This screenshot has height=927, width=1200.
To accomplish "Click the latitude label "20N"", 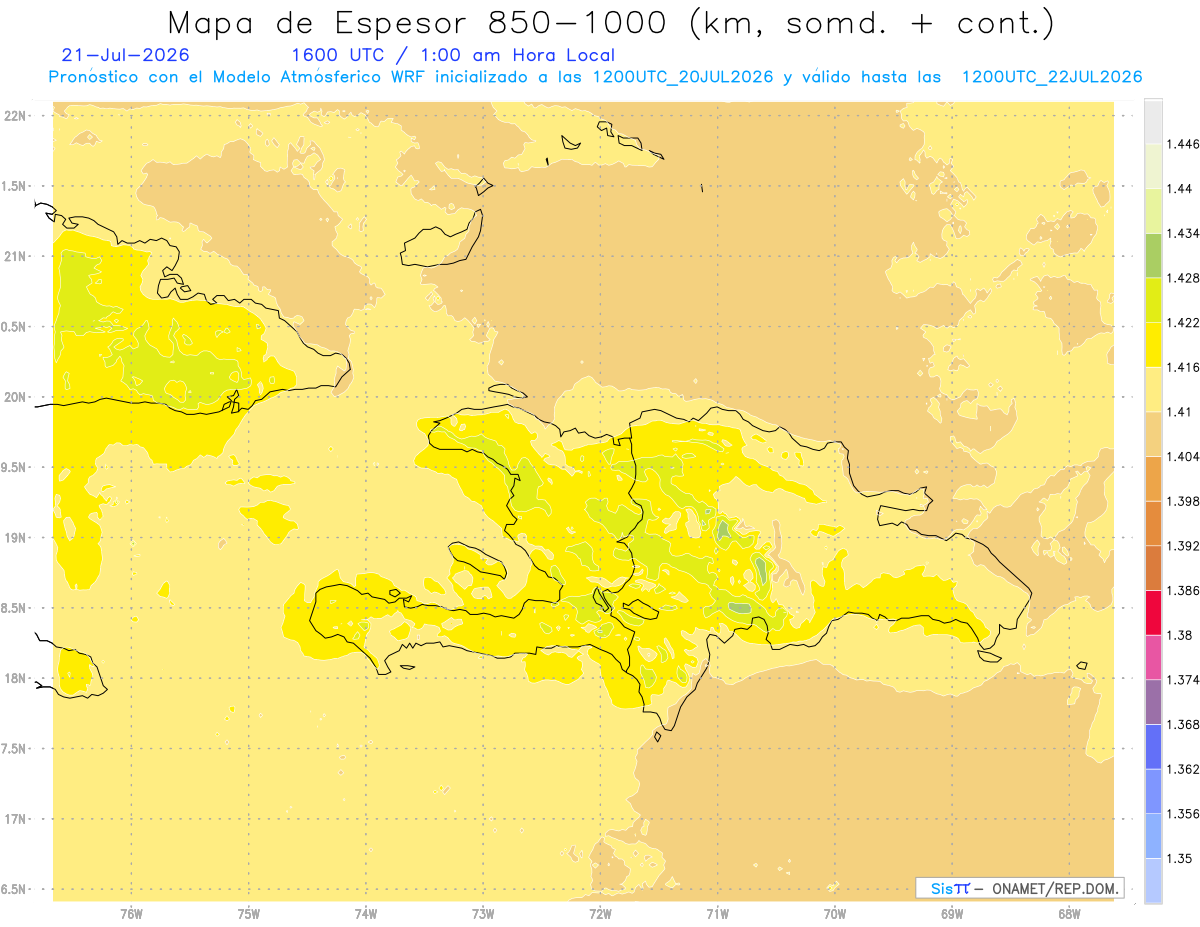I will (17, 397).
